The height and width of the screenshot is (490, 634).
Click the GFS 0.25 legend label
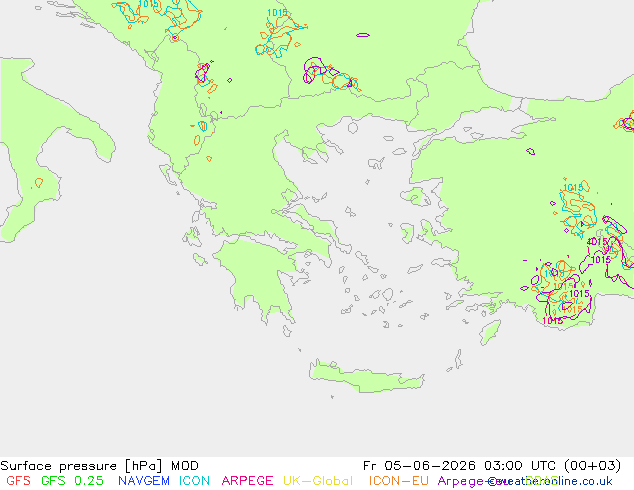point(72,481)
